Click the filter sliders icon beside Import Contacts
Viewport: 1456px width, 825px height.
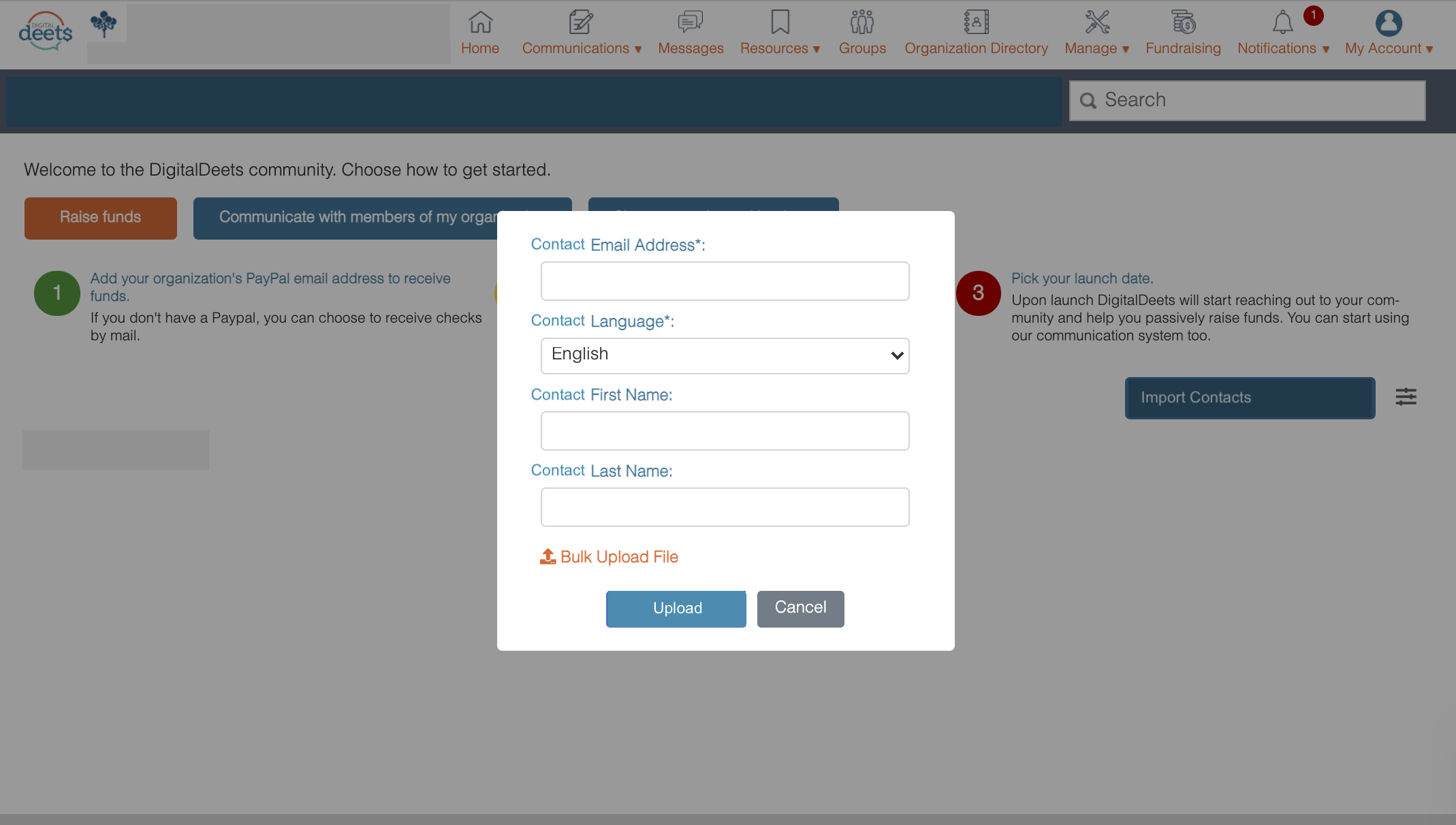click(1406, 397)
